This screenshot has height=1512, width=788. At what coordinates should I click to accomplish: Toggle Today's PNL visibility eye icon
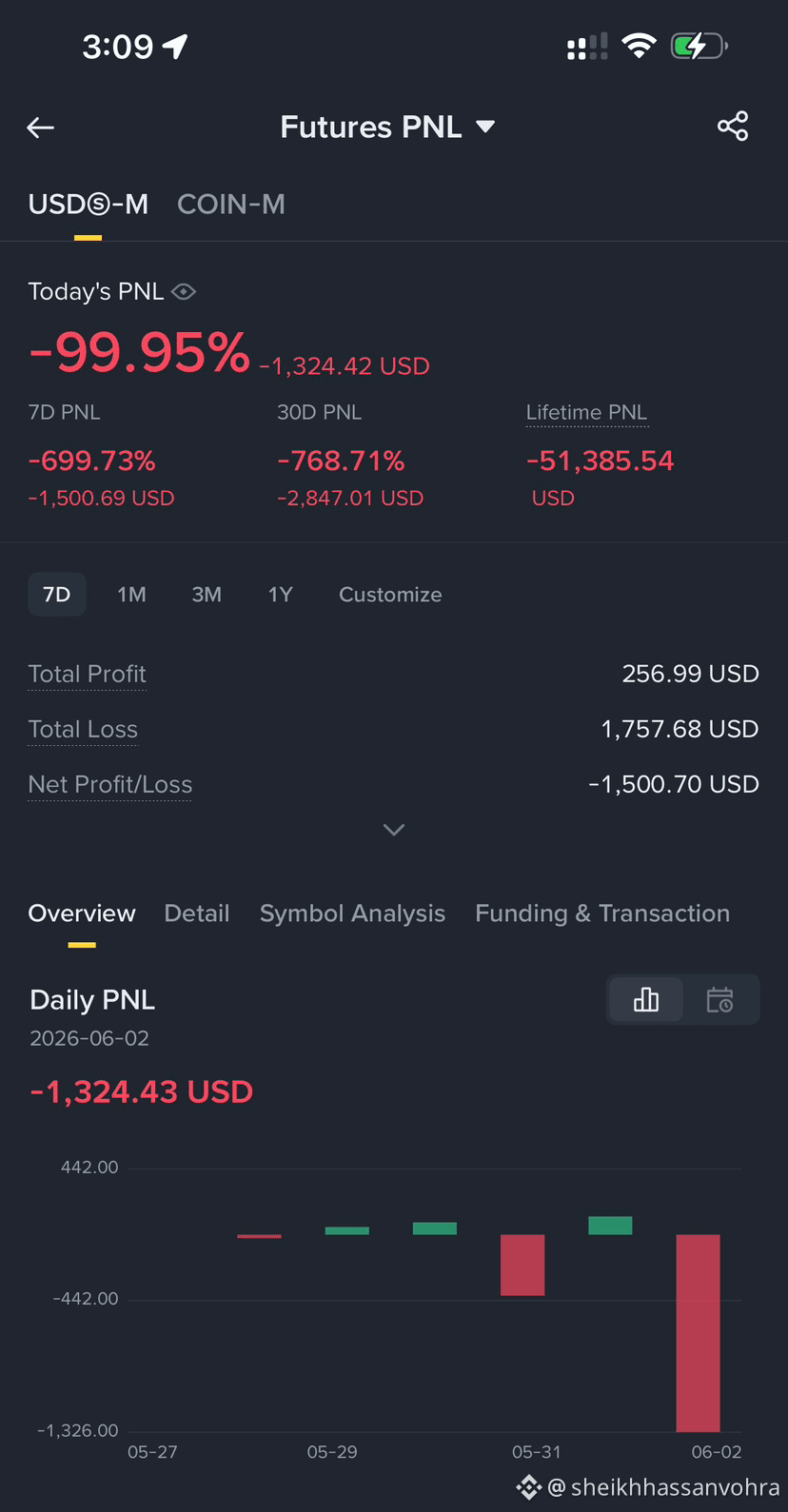(184, 291)
